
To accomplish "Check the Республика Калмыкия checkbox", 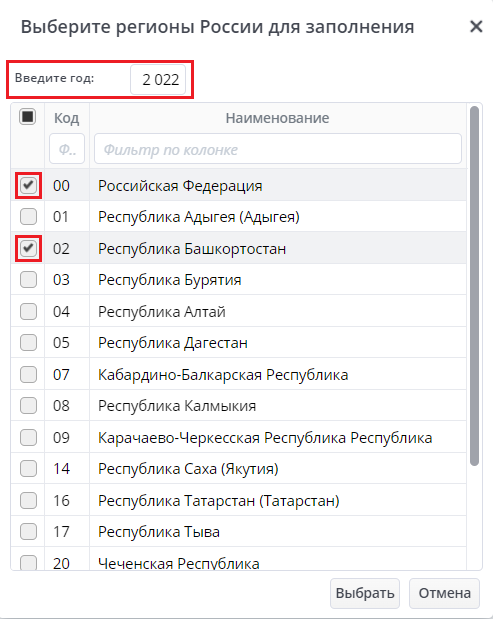I will pyautogui.click(x=28, y=405).
